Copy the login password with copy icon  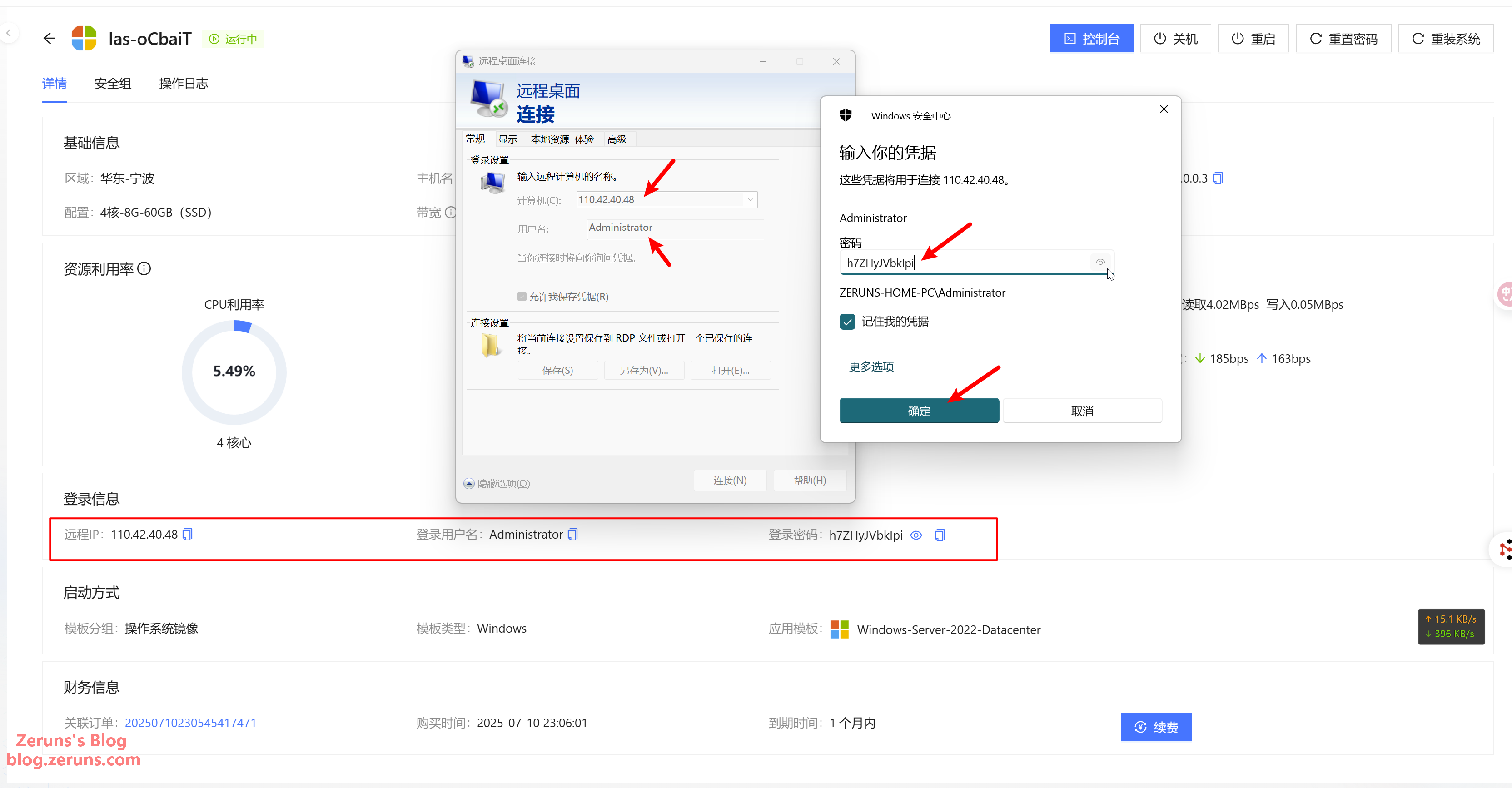click(939, 535)
